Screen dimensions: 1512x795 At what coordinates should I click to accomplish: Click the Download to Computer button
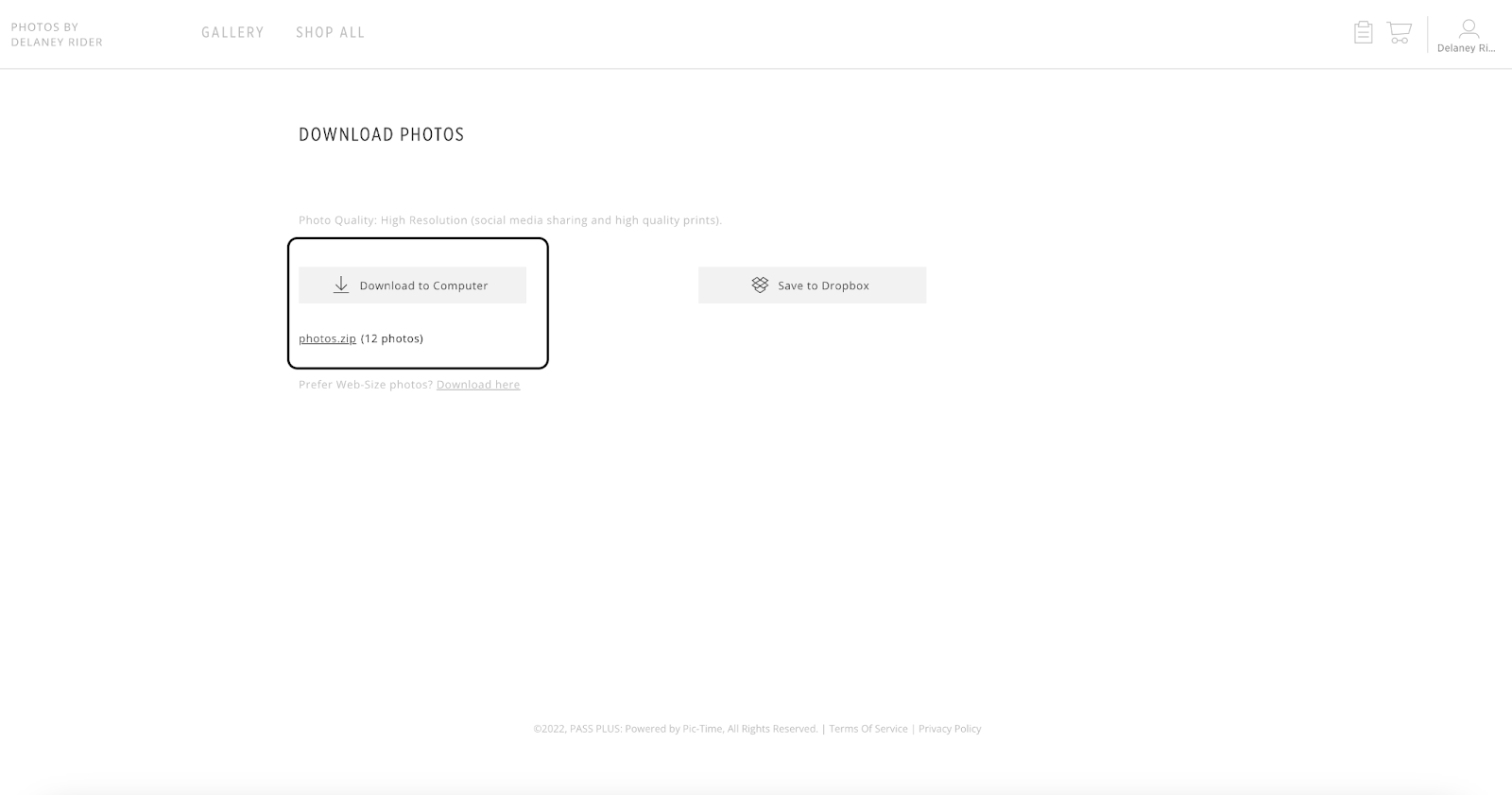coord(412,285)
